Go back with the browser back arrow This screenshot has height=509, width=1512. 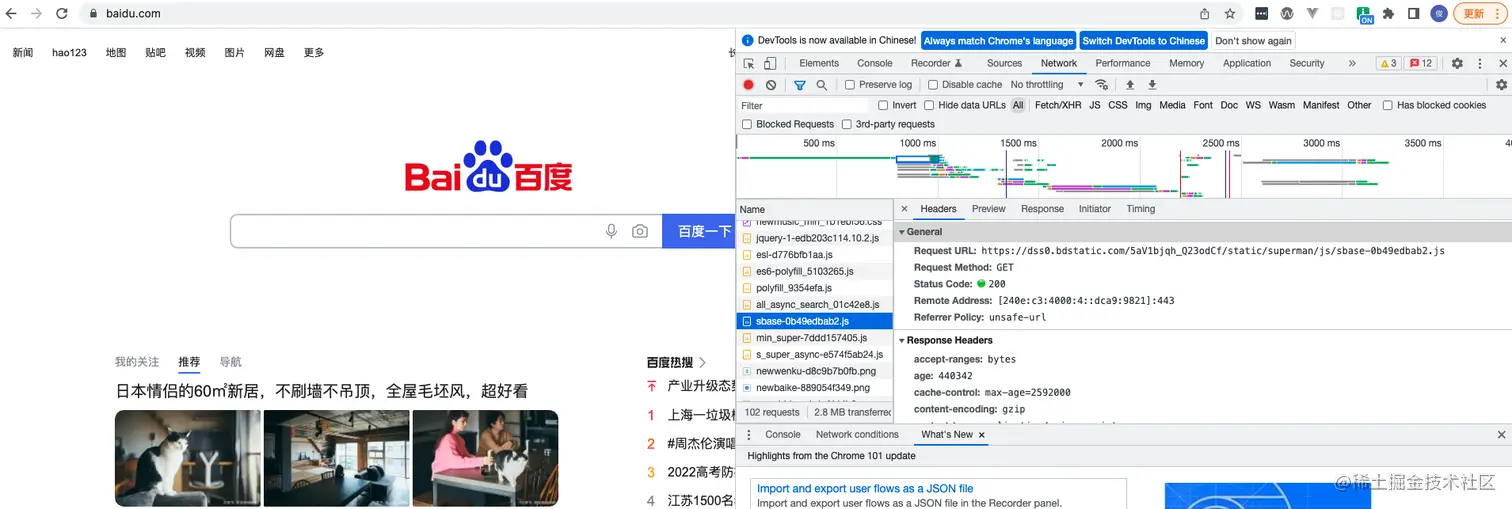(x=12, y=14)
